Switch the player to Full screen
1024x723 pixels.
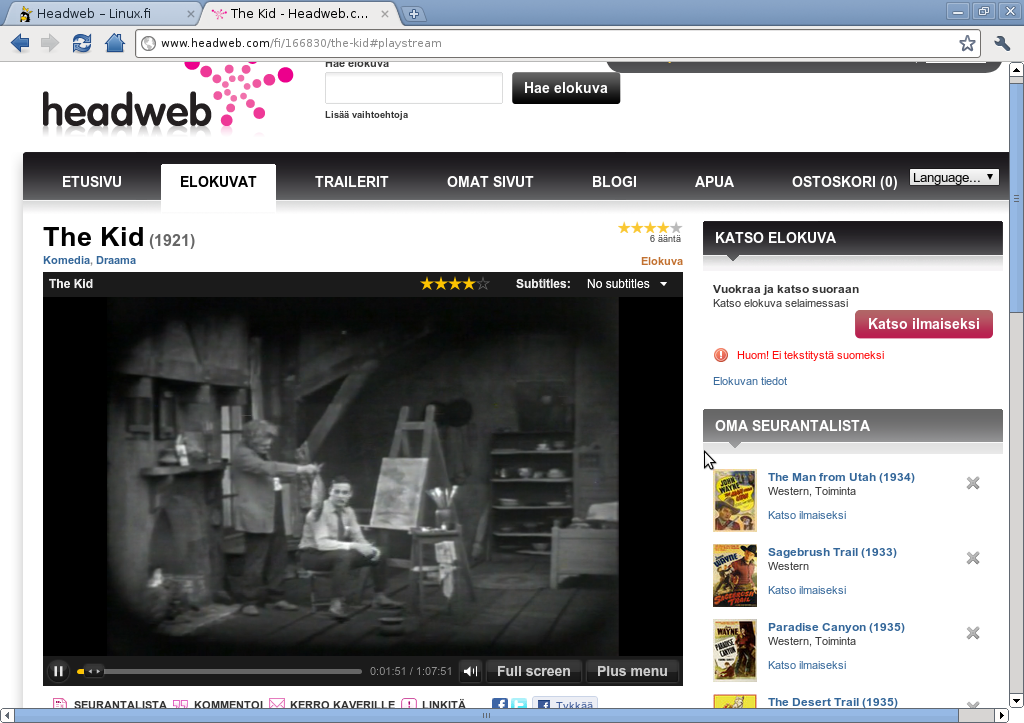pos(533,671)
